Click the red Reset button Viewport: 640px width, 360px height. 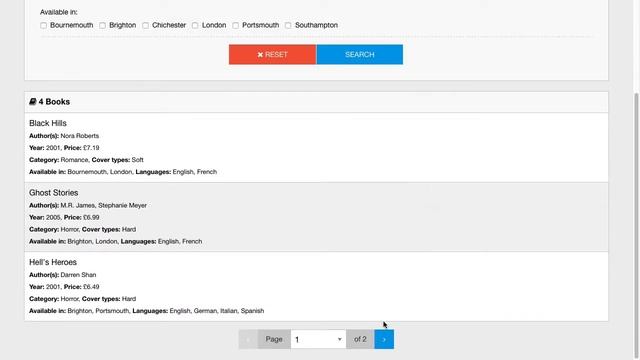[x=272, y=54]
